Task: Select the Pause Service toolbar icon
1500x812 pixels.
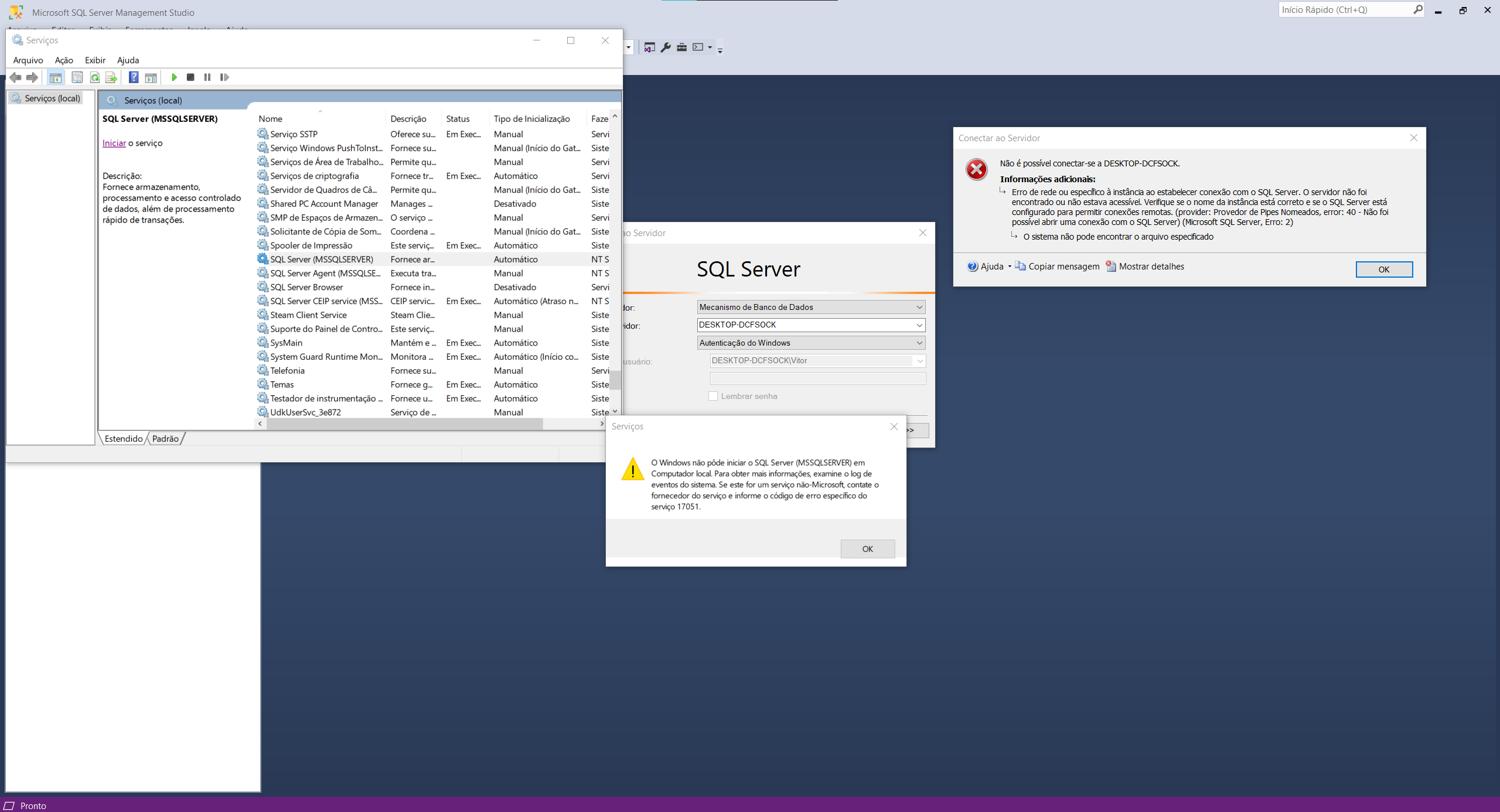Action: (206, 77)
